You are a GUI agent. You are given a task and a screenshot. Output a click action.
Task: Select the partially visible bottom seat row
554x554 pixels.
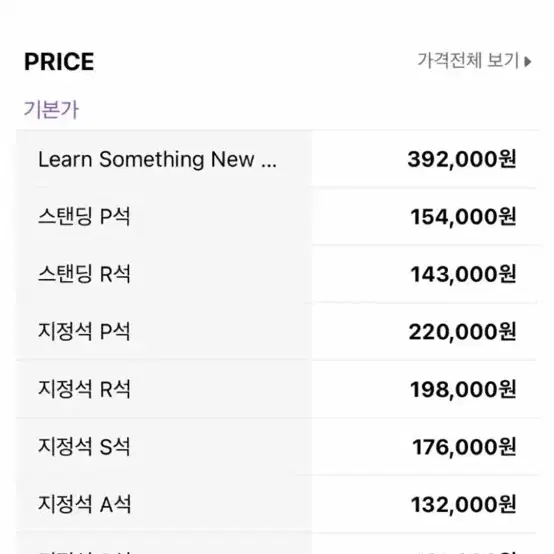point(278,544)
